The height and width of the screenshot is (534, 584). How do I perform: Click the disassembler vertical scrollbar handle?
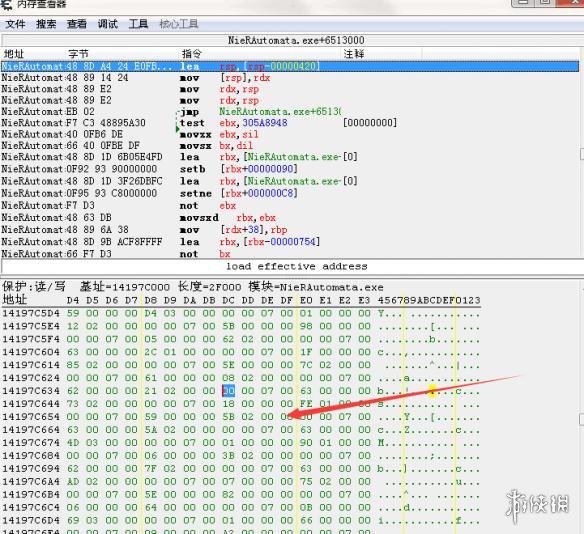(x=582, y=154)
